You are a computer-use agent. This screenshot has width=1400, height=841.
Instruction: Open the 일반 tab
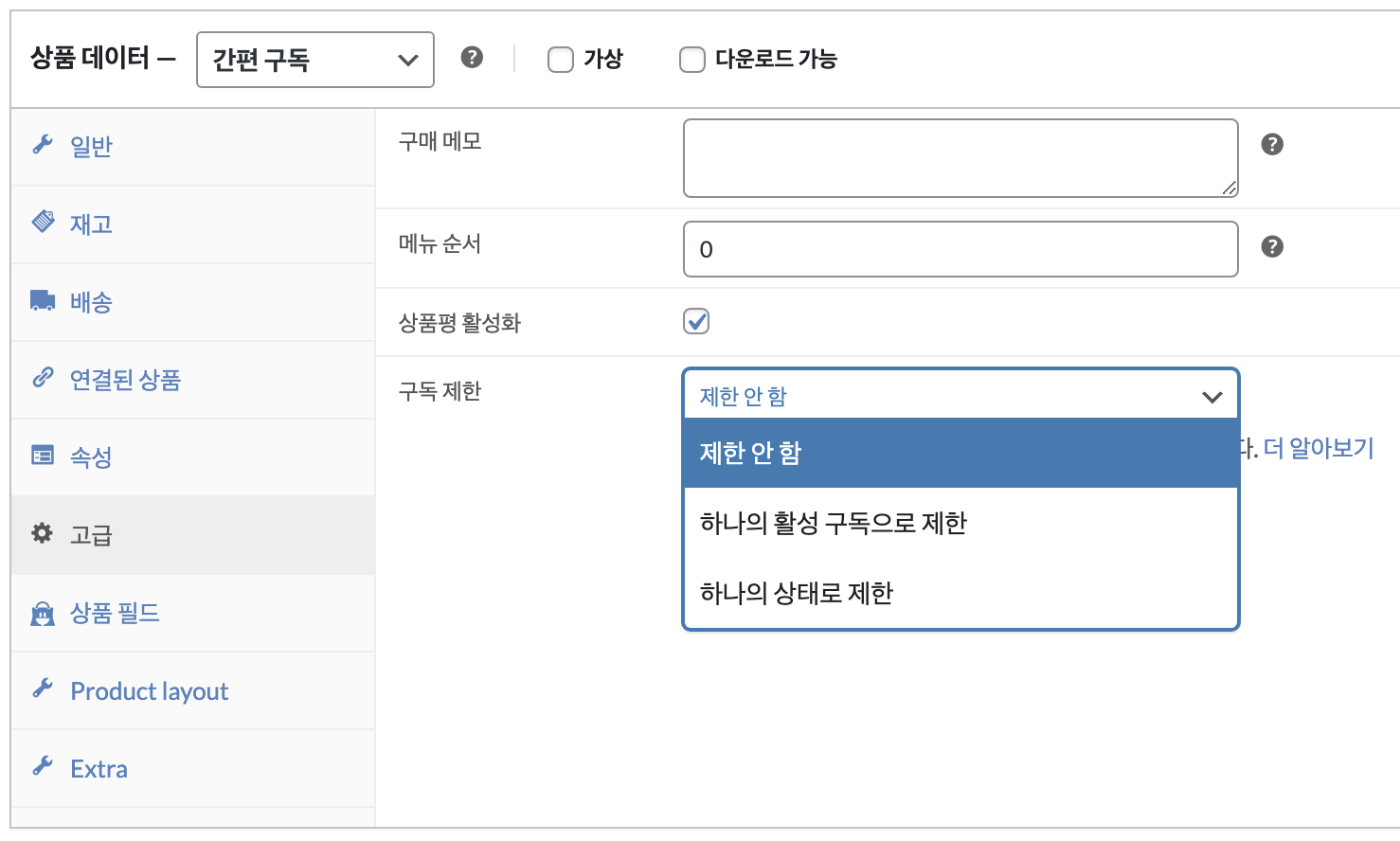[x=193, y=147]
